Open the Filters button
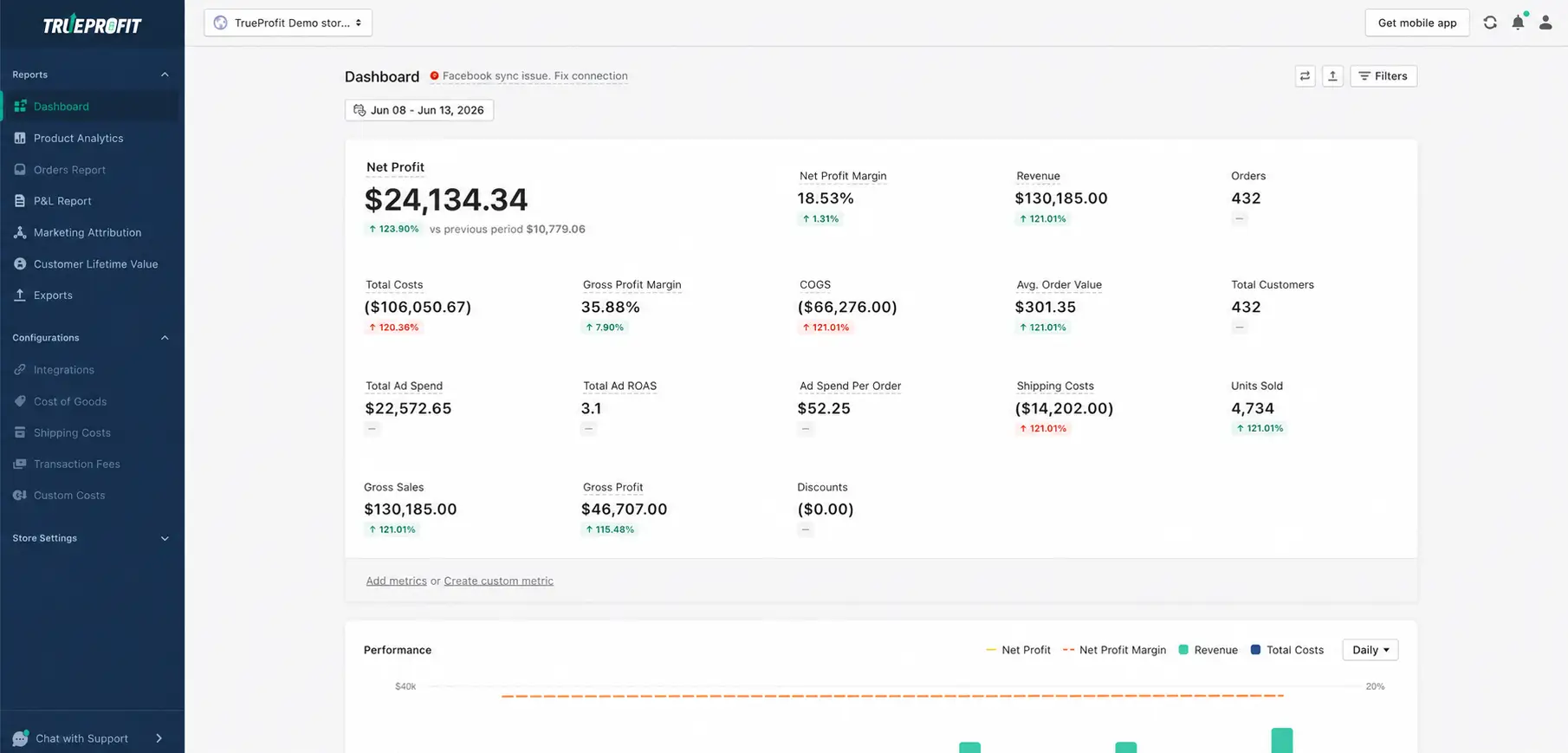The height and width of the screenshot is (753, 1568). pyautogui.click(x=1383, y=76)
